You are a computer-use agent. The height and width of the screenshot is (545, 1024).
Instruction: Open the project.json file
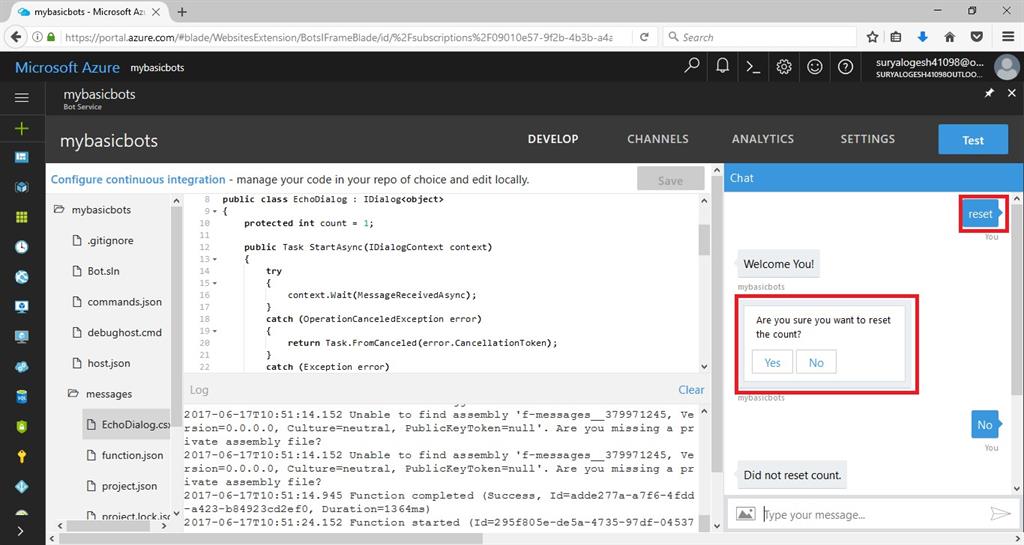[x=121, y=486]
